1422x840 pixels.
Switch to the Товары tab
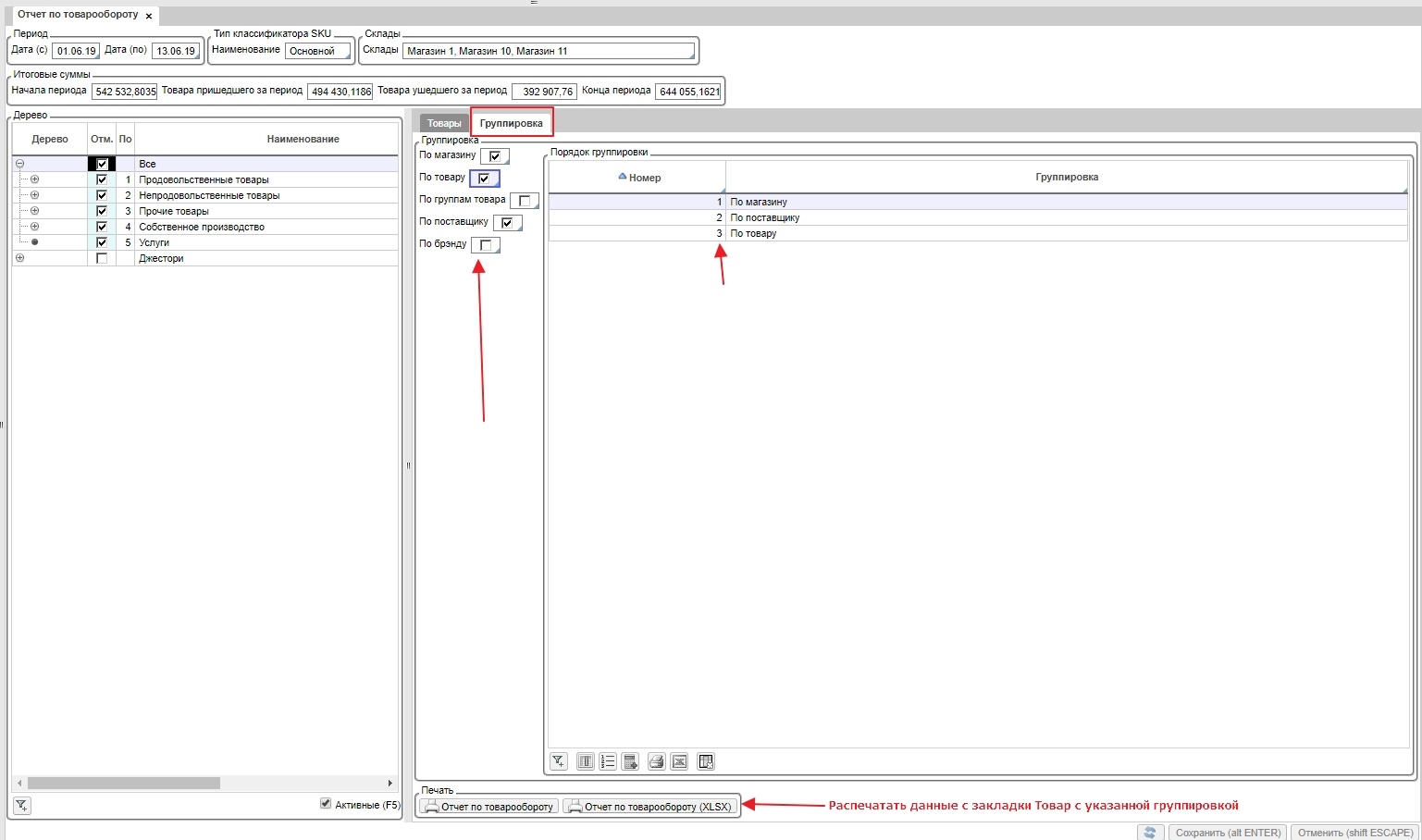(x=444, y=123)
